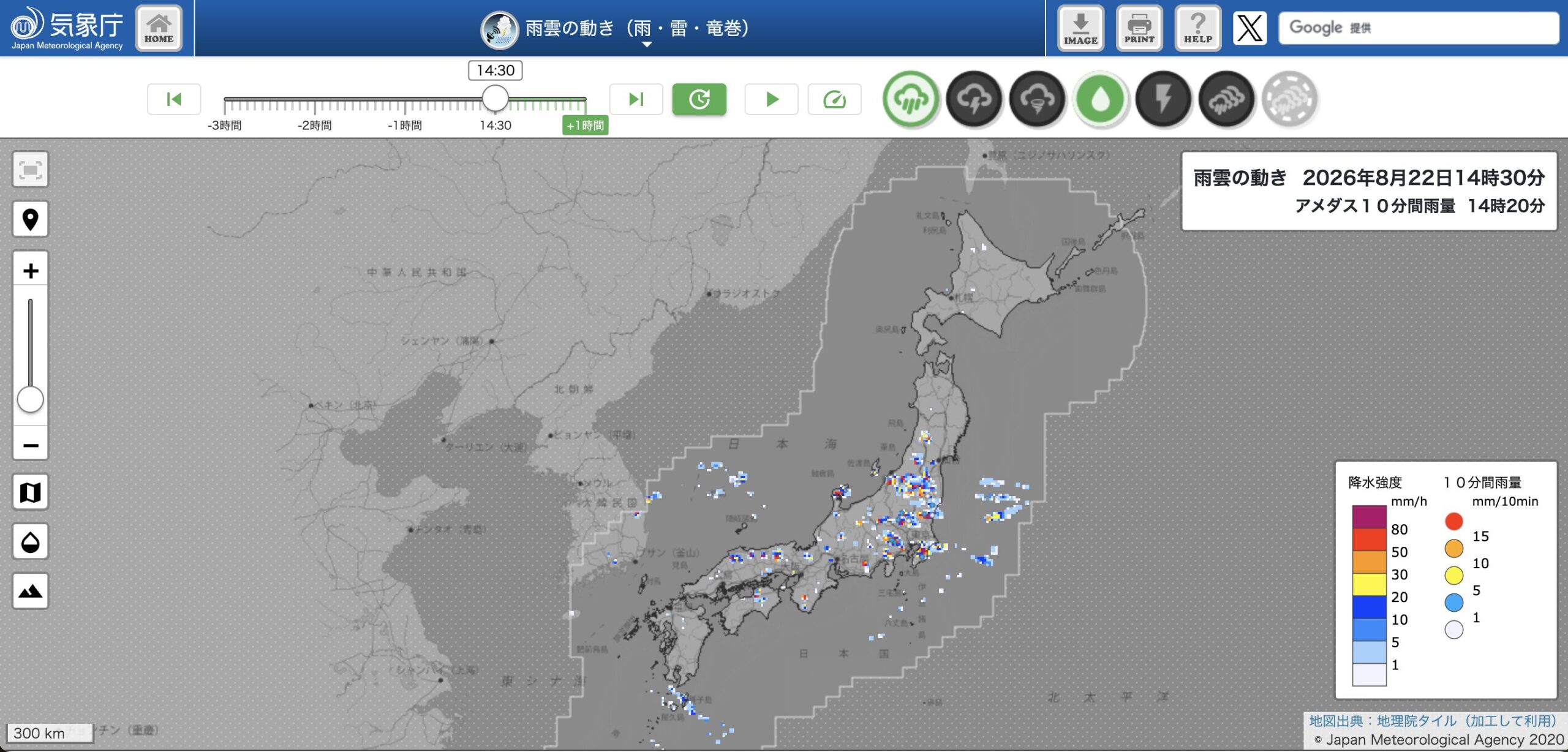Click the PRINT icon
The width and height of the screenshot is (1568, 752).
point(1139,28)
